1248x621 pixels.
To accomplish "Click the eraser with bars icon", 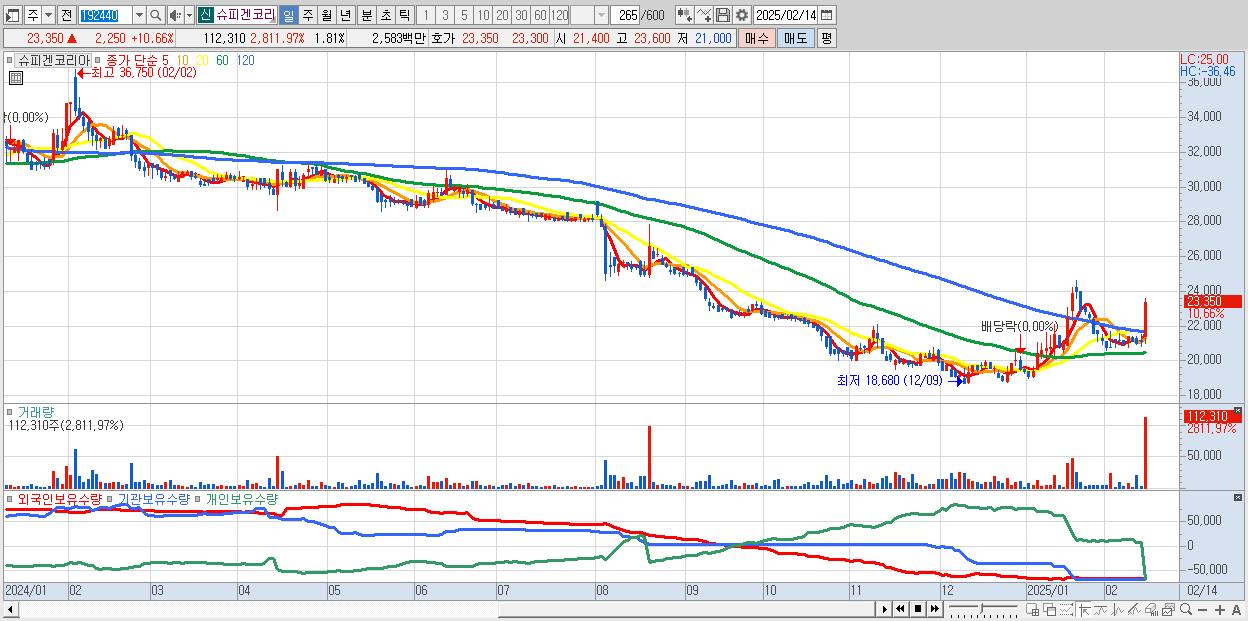I will [1151, 609].
